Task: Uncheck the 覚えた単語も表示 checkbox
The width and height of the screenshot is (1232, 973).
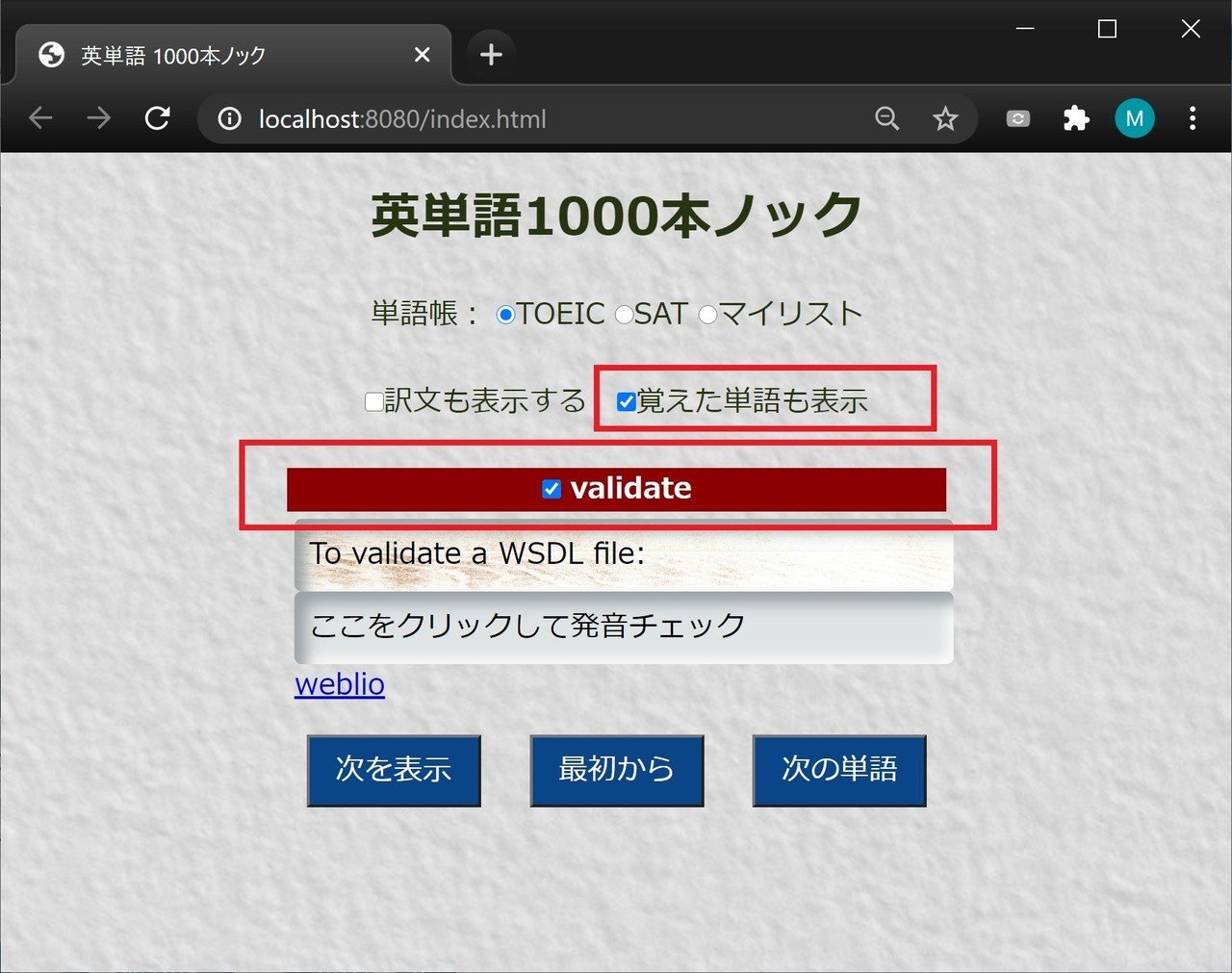Action: (628, 401)
